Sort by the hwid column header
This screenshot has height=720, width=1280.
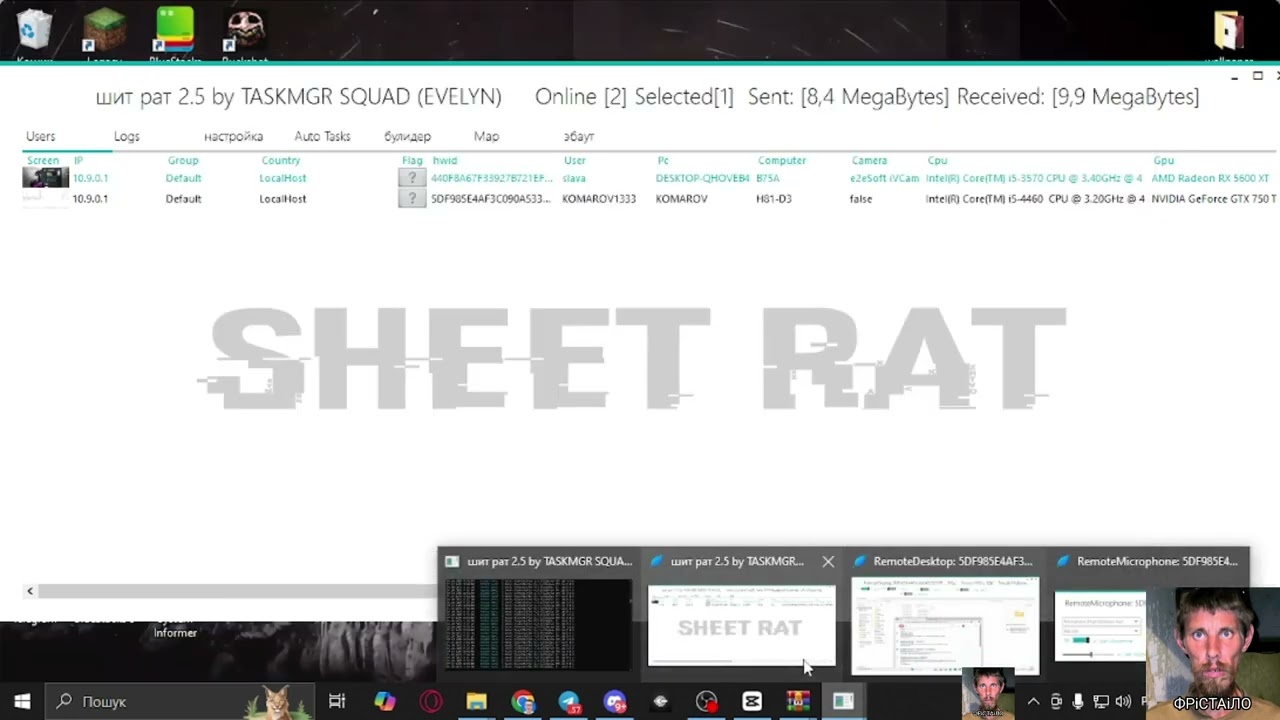(x=444, y=160)
